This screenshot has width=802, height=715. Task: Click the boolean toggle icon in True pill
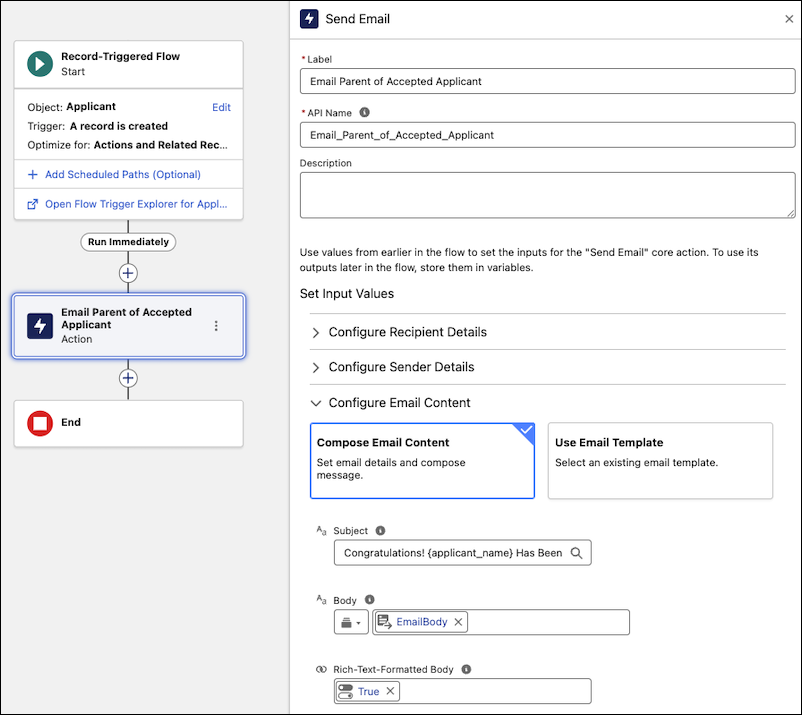pos(345,691)
